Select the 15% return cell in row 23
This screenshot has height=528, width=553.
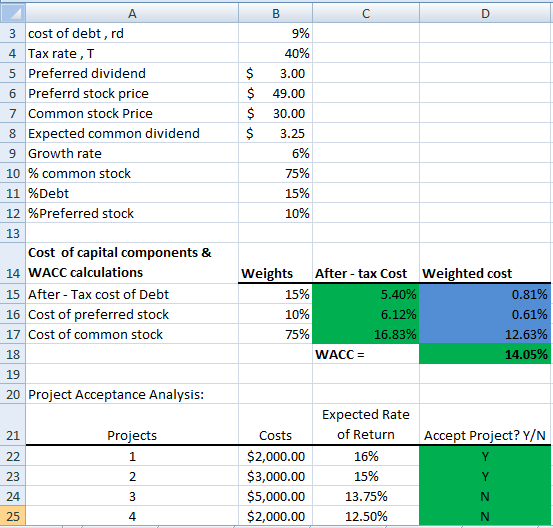[x=366, y=476]
